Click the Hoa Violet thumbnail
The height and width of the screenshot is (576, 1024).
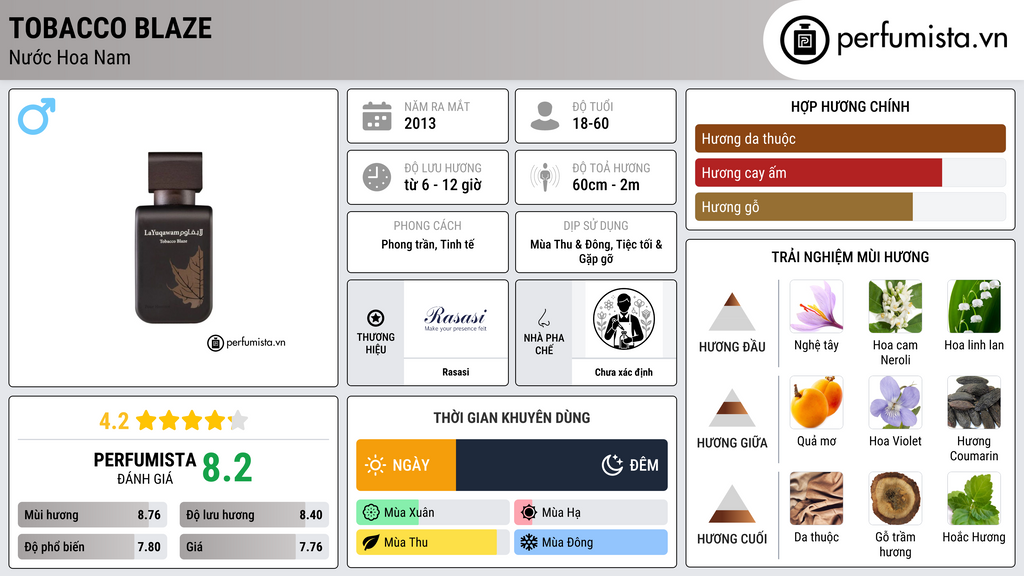pyautogui.click(x=895, y=402)
